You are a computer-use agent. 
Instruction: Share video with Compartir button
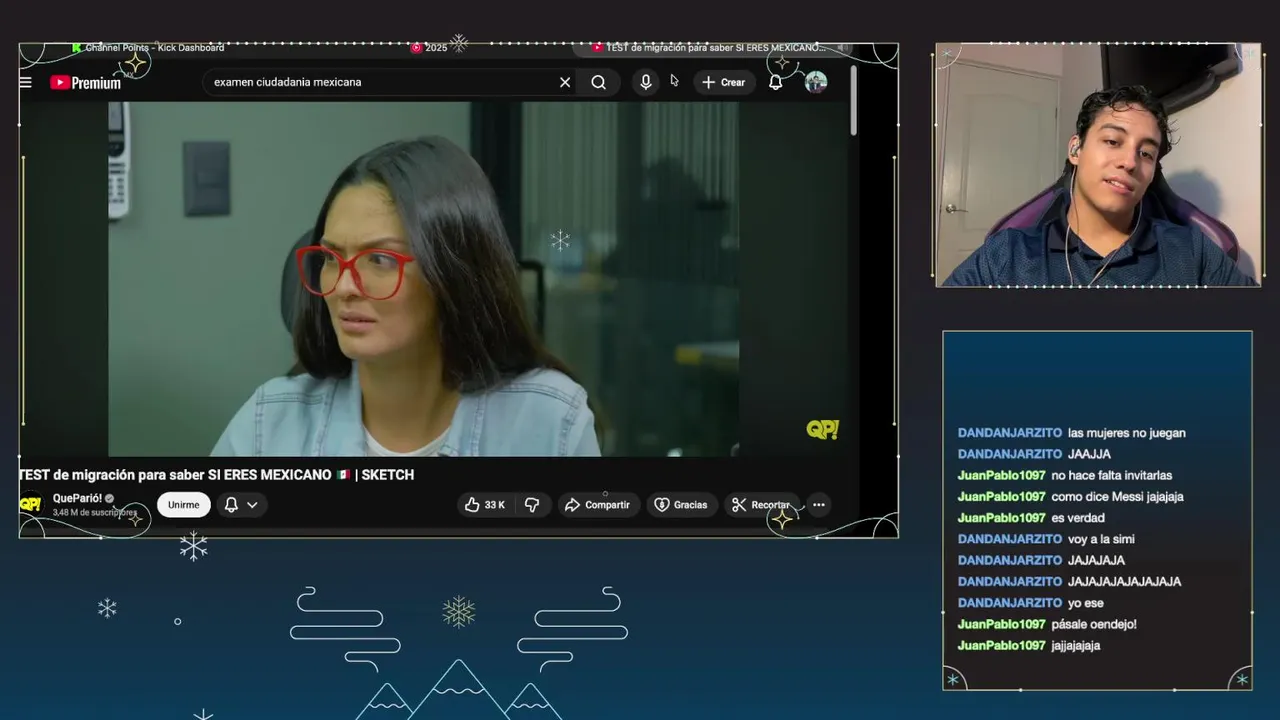click(597, 505)
